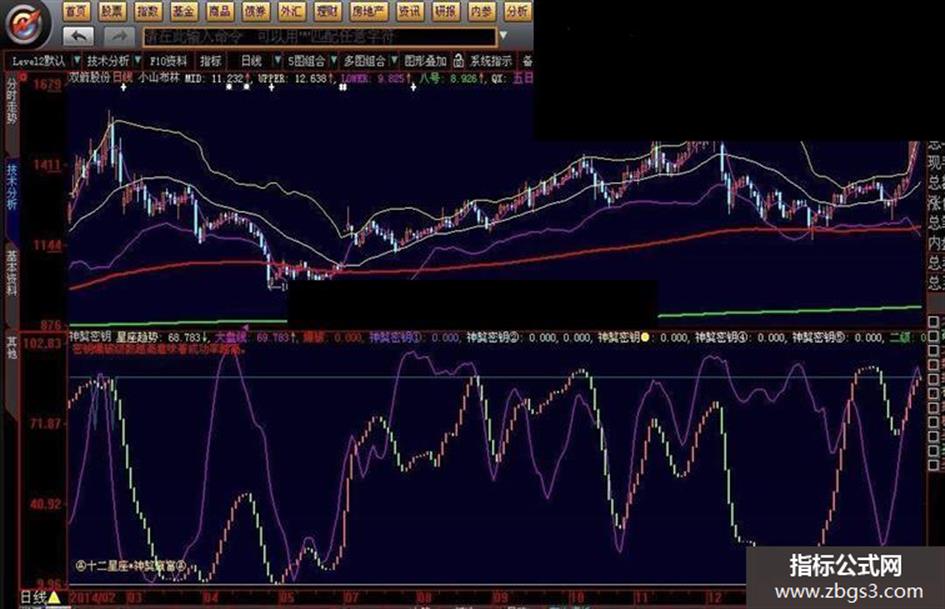Open the 外汇 forex tab
Screen dimensions: 945x609
pos(292,11)
